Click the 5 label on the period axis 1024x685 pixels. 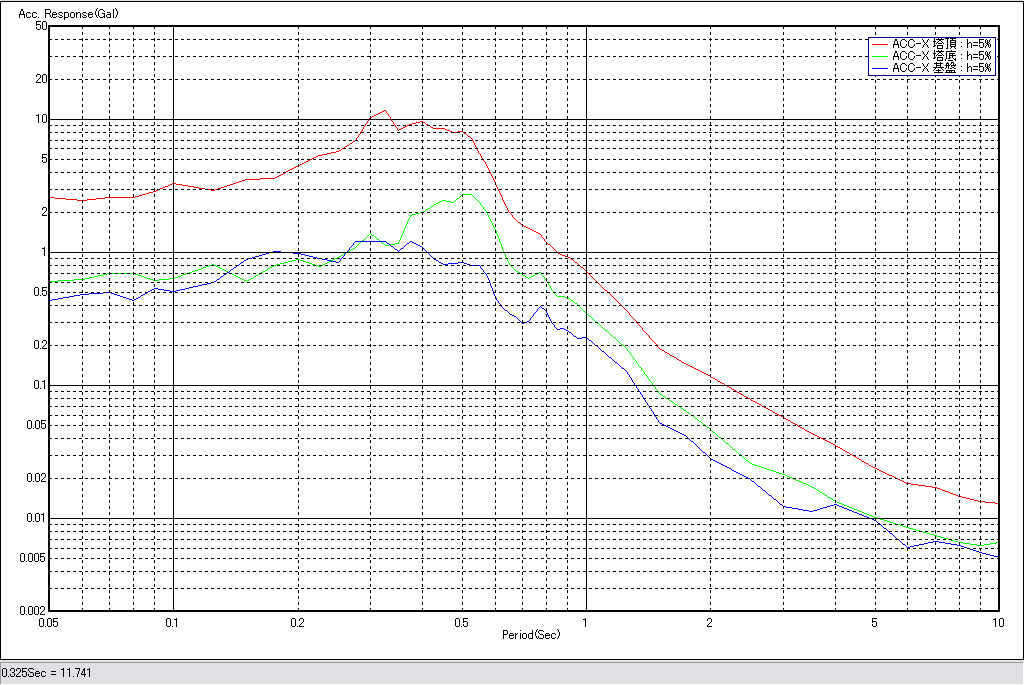coord(875,623)
